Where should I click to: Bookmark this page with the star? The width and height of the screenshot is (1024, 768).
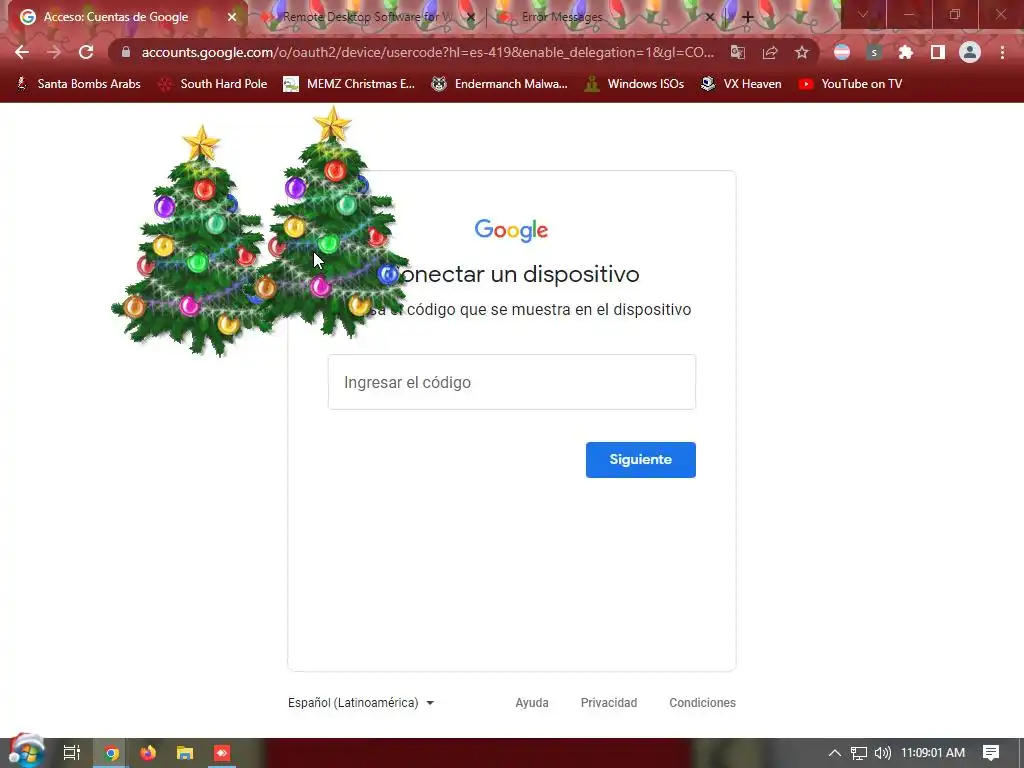tap(802, 52)
